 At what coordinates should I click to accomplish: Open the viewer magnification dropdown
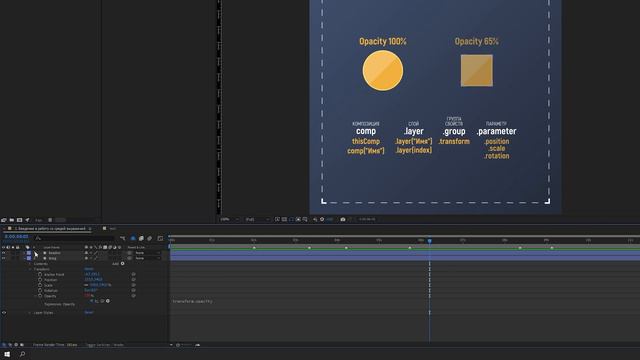pos(230,219)
